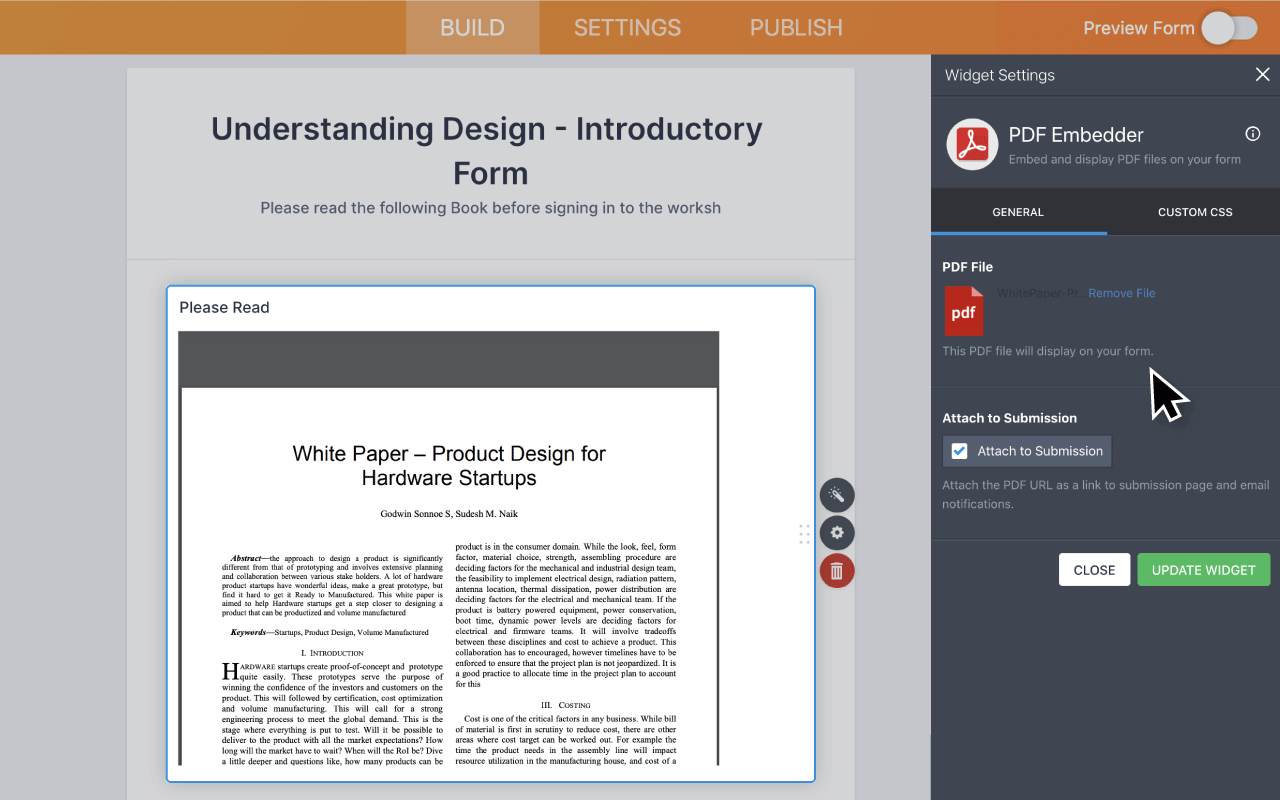The width and height of the screenshot is (1280, 800).
Task: Click the pdf file thumbnail under PDF File
Action: 963,311
